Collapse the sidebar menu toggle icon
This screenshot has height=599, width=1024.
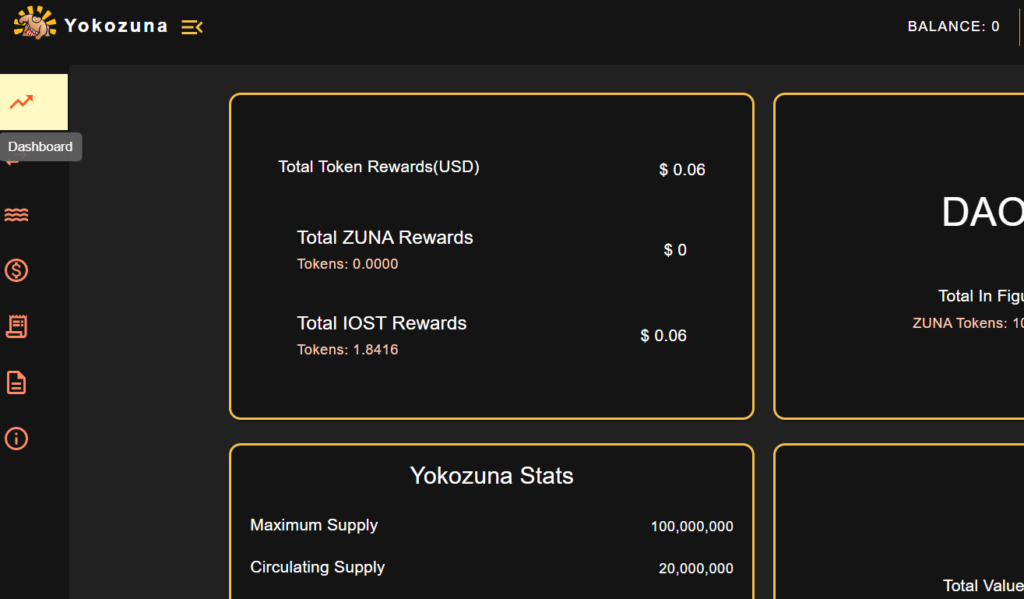point(192,27)
